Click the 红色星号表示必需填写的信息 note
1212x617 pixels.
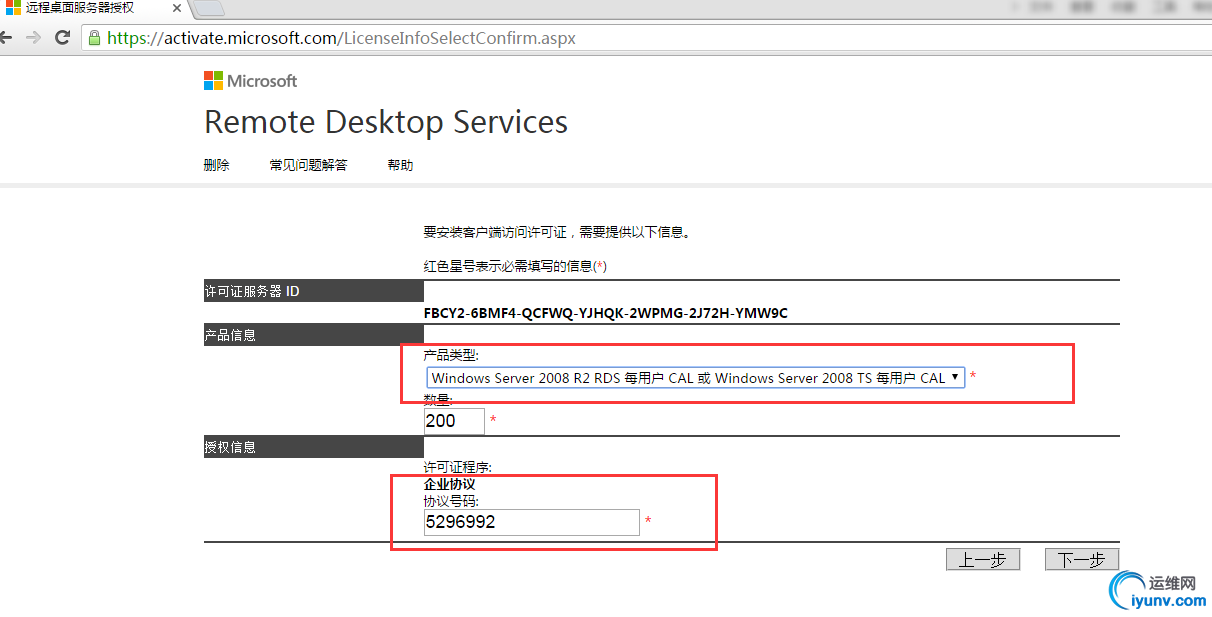coord(515,266)
